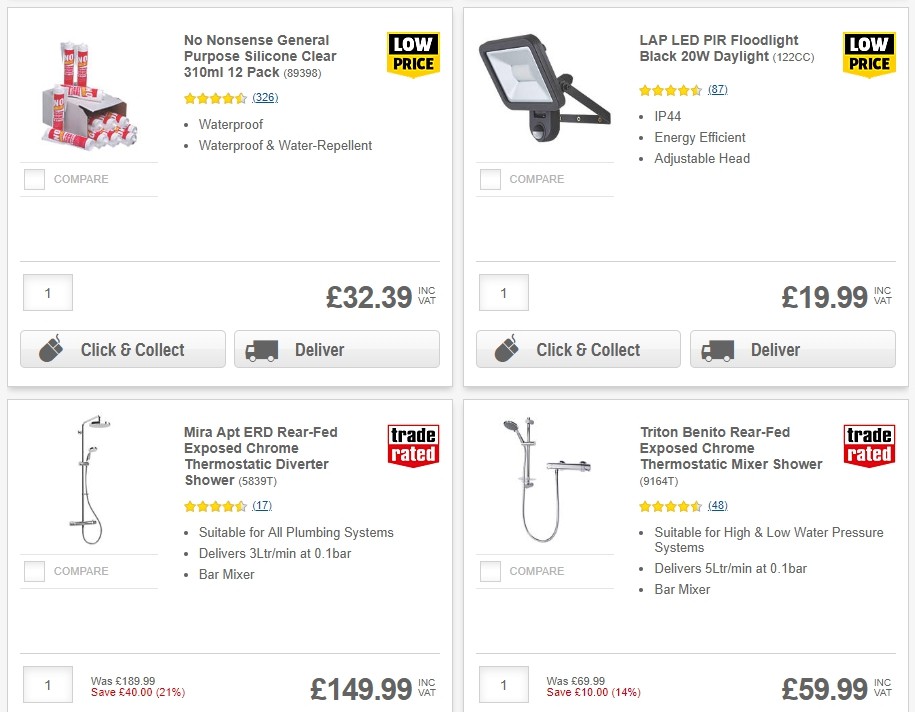
Task: Select Click & Collect for No Nonsense silicone
Action: point(122,349)
